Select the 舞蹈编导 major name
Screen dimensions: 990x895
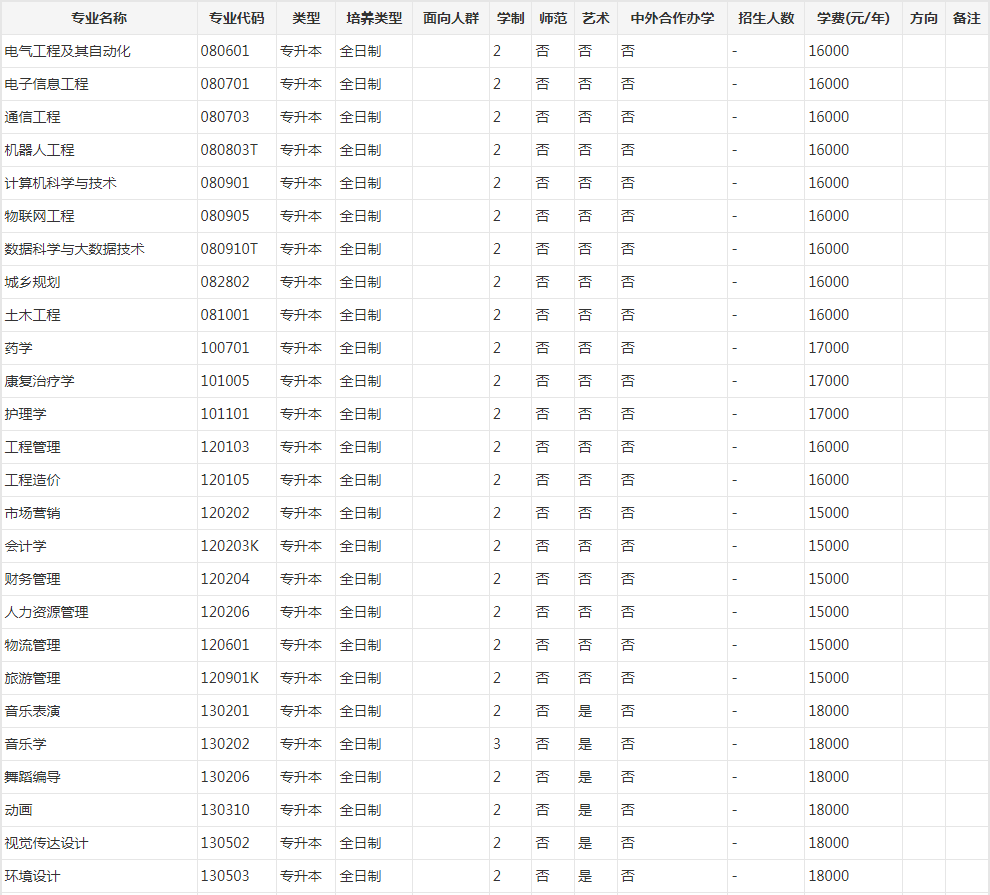click(33, 777)
